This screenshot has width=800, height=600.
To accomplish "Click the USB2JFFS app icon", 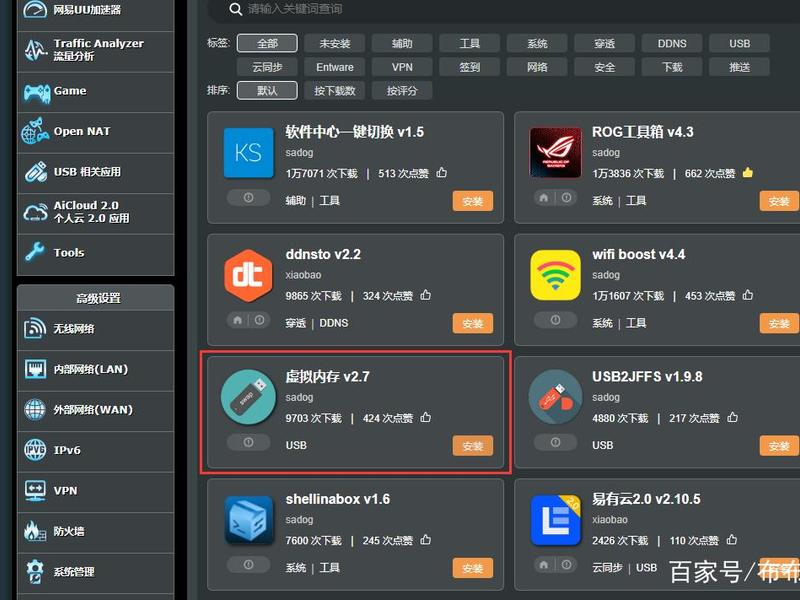I will pos(555,397).
